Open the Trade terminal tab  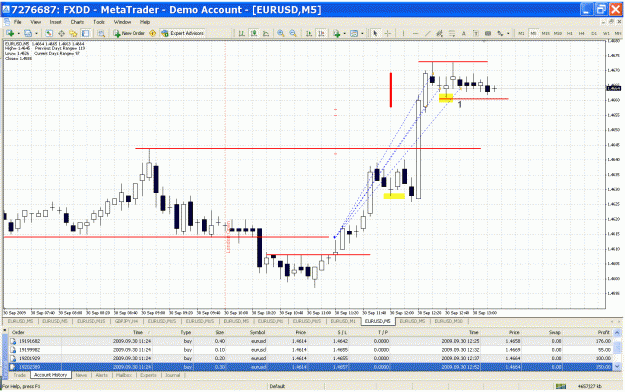pos(20,375)
